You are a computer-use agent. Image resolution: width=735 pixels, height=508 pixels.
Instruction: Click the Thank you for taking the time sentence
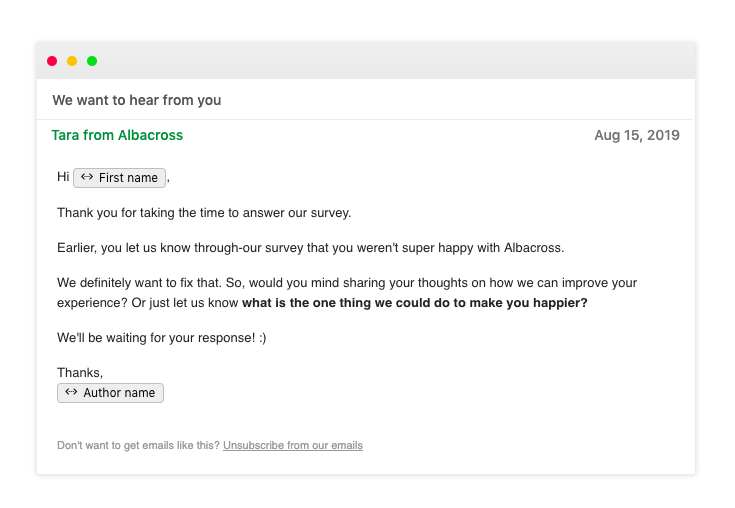click(204, 213)
